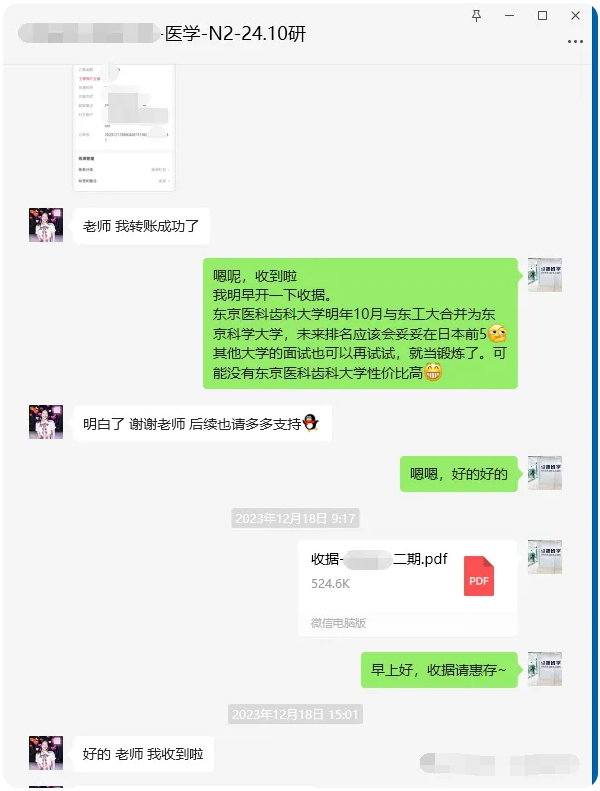Open the 收据 二期.pdf file message
This screenshot has height=791, width=600.
[x=408, y=588]
